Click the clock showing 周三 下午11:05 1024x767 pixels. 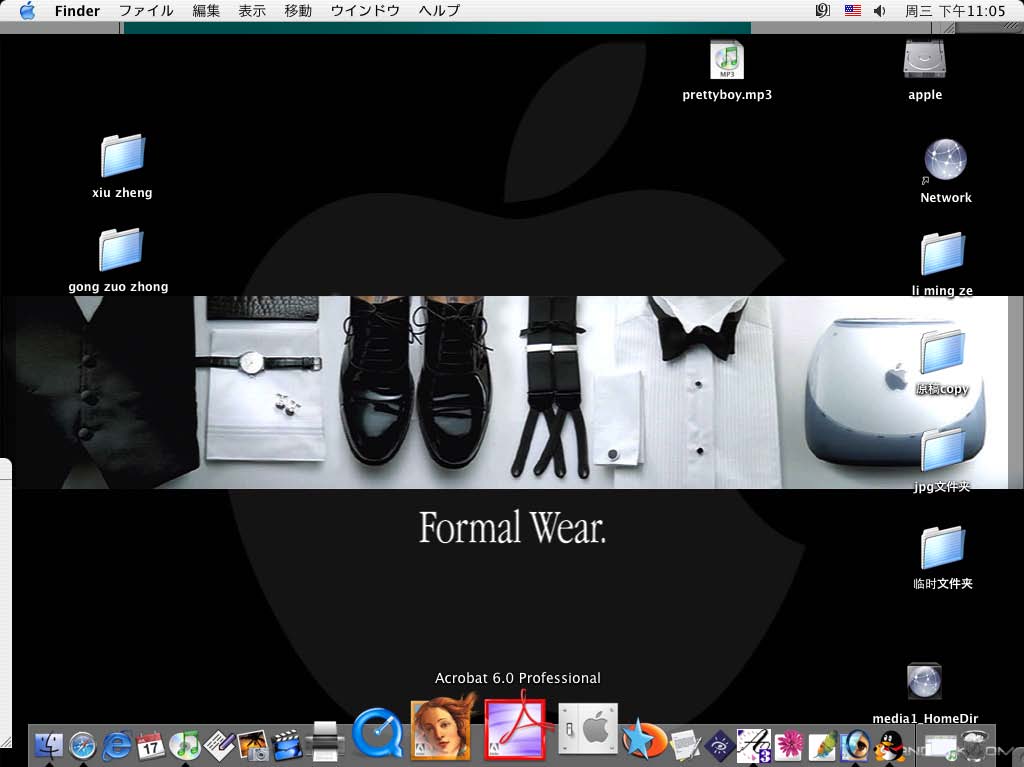pos(955,10)
